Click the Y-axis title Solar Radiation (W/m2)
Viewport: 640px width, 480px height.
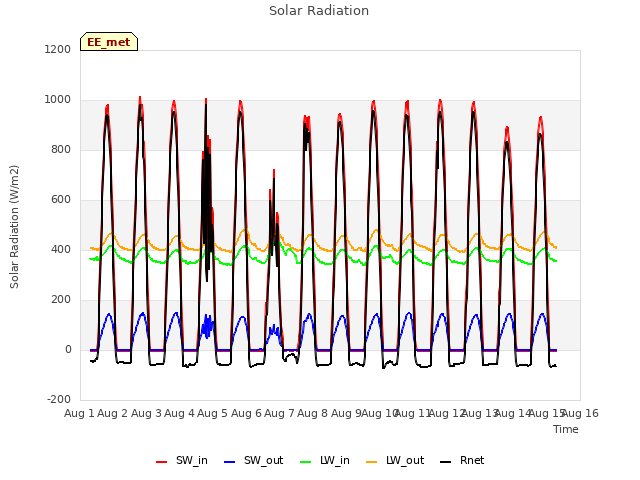tap(14, 227)
